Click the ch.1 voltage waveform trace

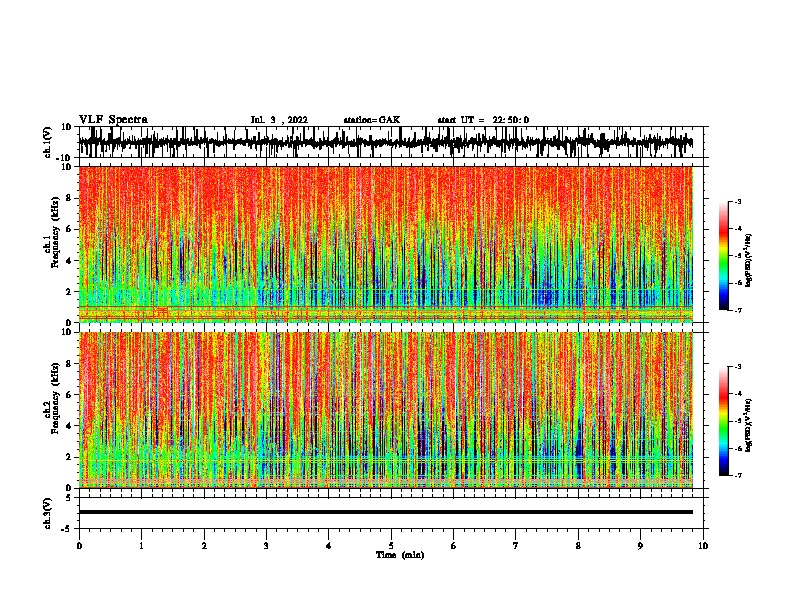[385, 142]
